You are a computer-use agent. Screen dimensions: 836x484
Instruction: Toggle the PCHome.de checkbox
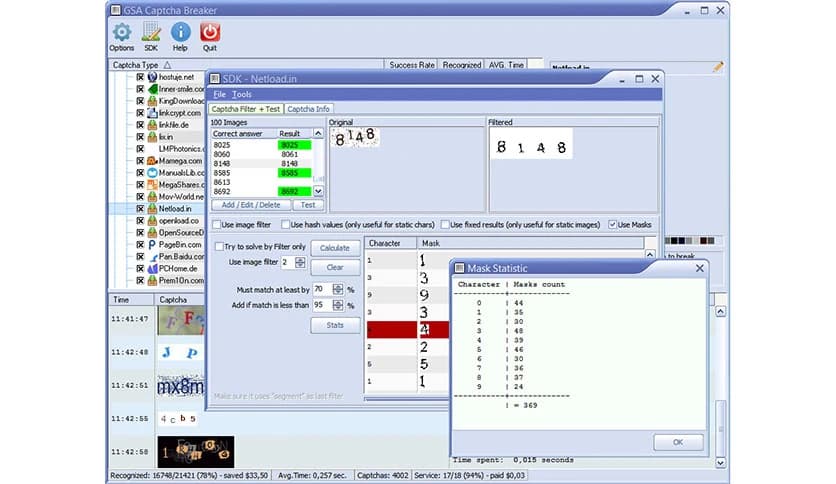click(x=140, y=269)
